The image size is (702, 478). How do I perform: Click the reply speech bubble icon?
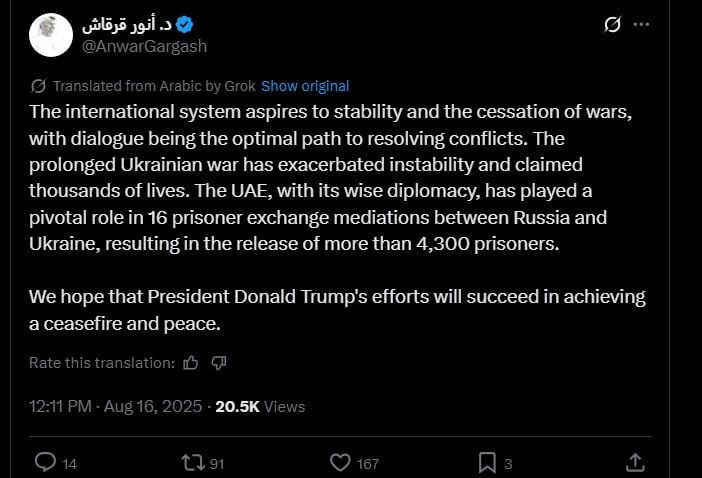(x=45, y=462)
